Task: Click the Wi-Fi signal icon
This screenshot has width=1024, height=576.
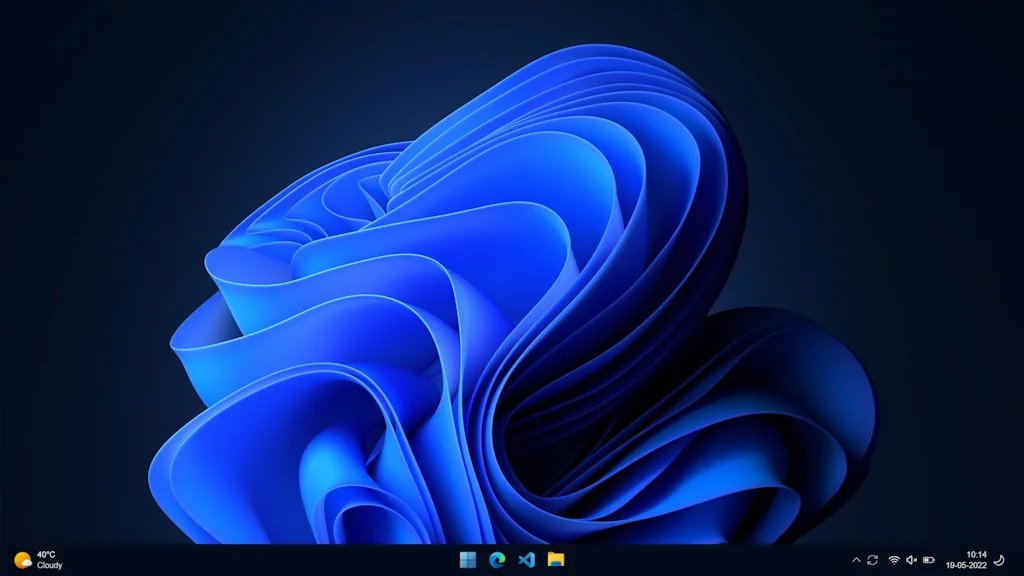Action: click(x=894, y=559)
